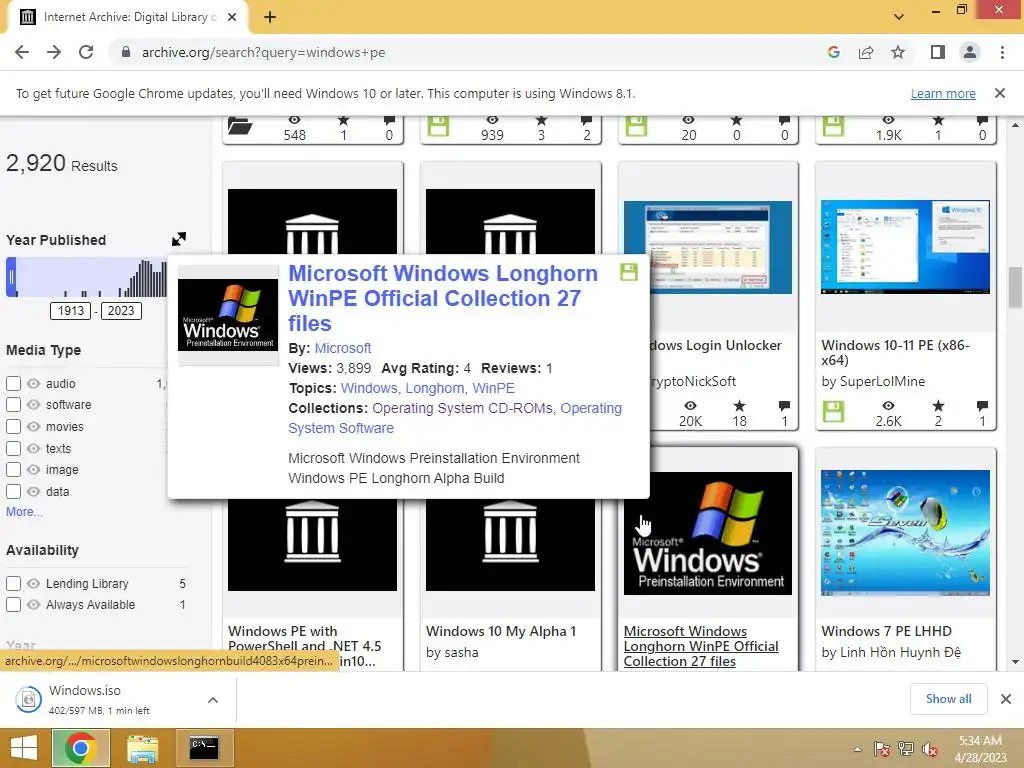The height and width of the screenshot is (768, 1024).
Task: Check the Lending Library availability box
Action: (x=13, y=583)
